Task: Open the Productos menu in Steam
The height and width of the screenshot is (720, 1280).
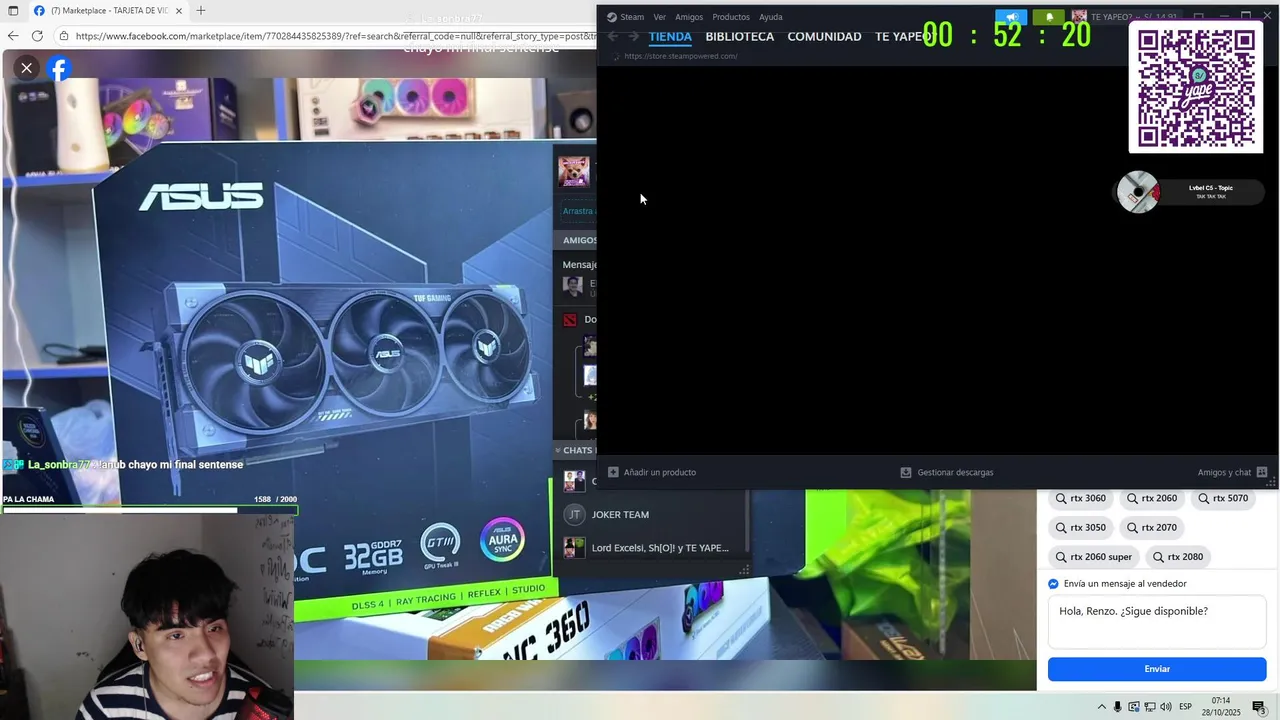Action: [x=731, y=17]
